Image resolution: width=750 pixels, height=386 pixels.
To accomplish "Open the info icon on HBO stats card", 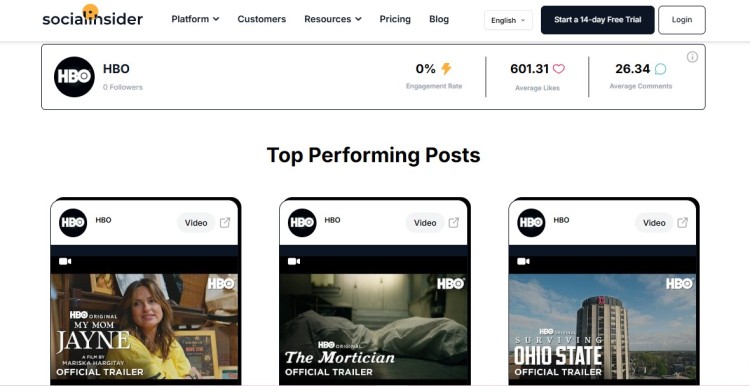I will [692, 57].
